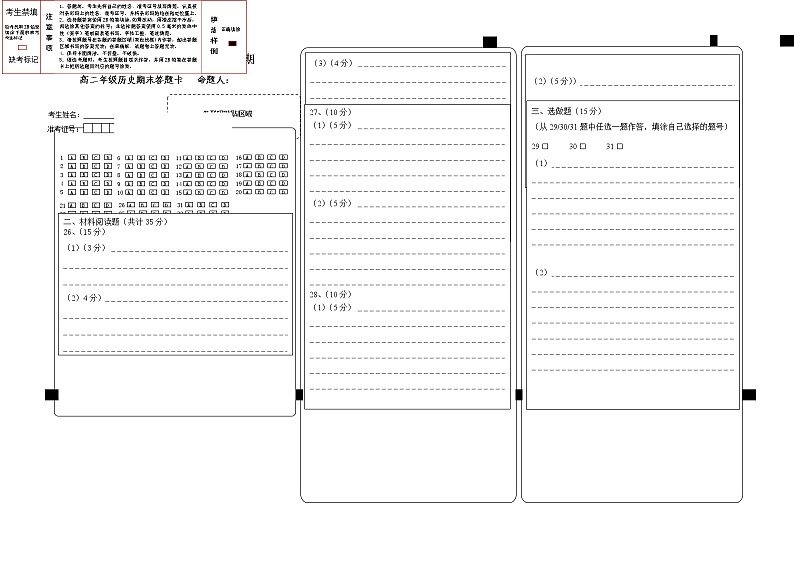Click the black alignment square at far right edge
Viewport: 794px width, 562px height.
click(x=750, y=394)
